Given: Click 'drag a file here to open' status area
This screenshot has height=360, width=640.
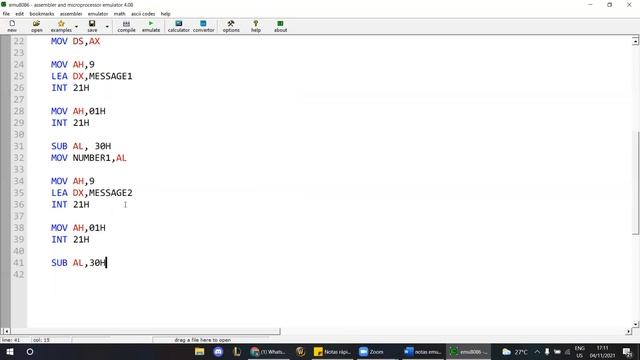Looking at the screenshot, I should [x=202, y=340].
